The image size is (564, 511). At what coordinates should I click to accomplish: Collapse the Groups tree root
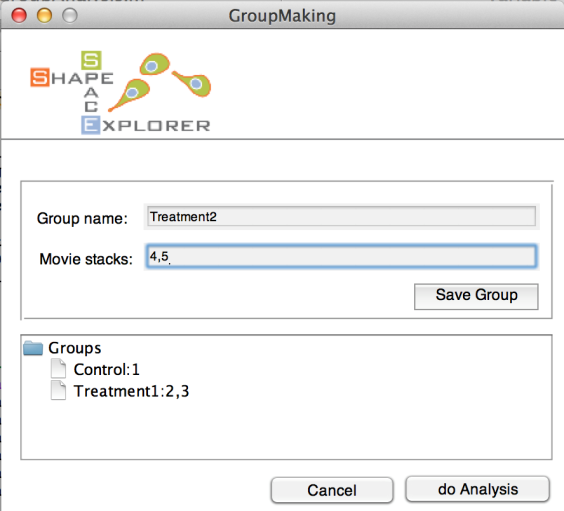click(33, 348)
